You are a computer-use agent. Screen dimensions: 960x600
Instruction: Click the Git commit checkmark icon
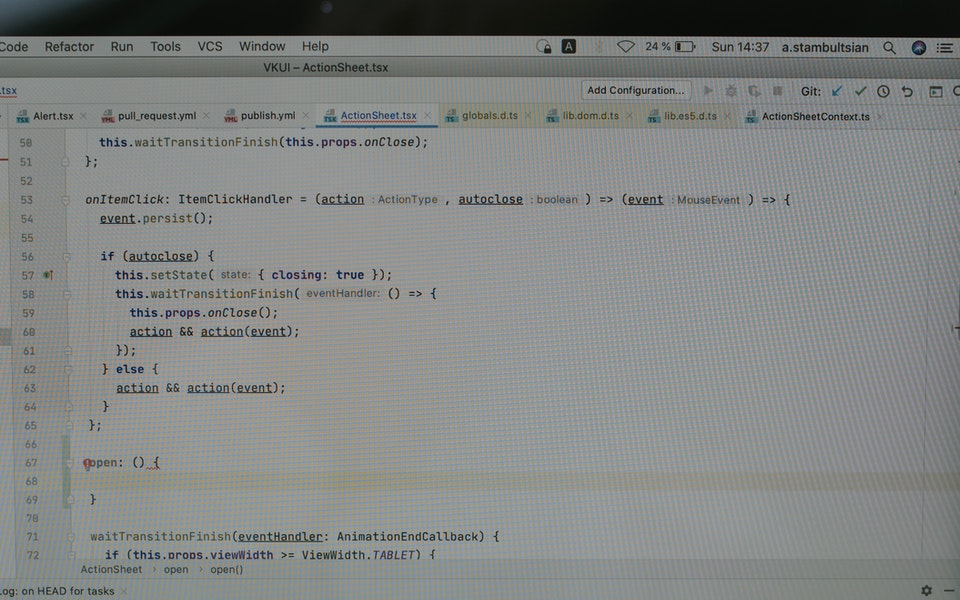click(x=860, y=91)
